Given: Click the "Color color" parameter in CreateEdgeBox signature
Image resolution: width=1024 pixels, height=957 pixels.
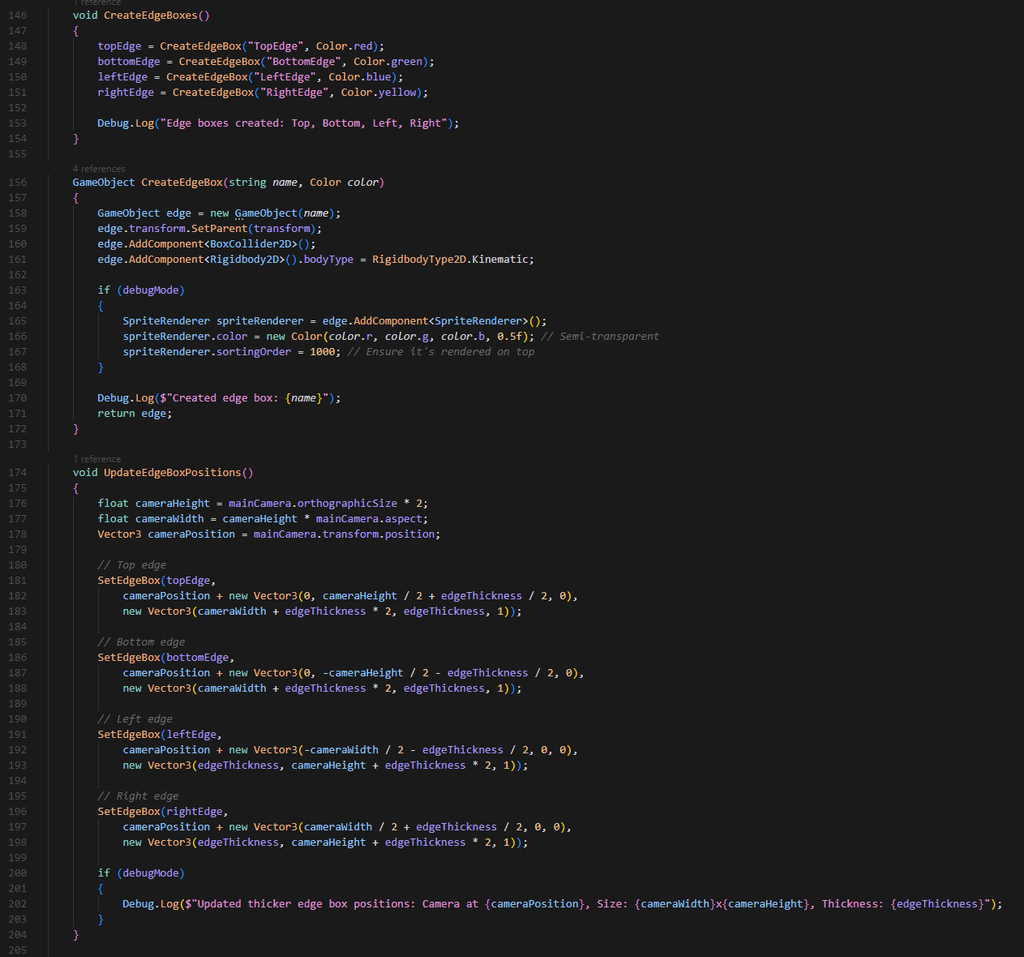Looking at the screenshot, I should point(344,182).
